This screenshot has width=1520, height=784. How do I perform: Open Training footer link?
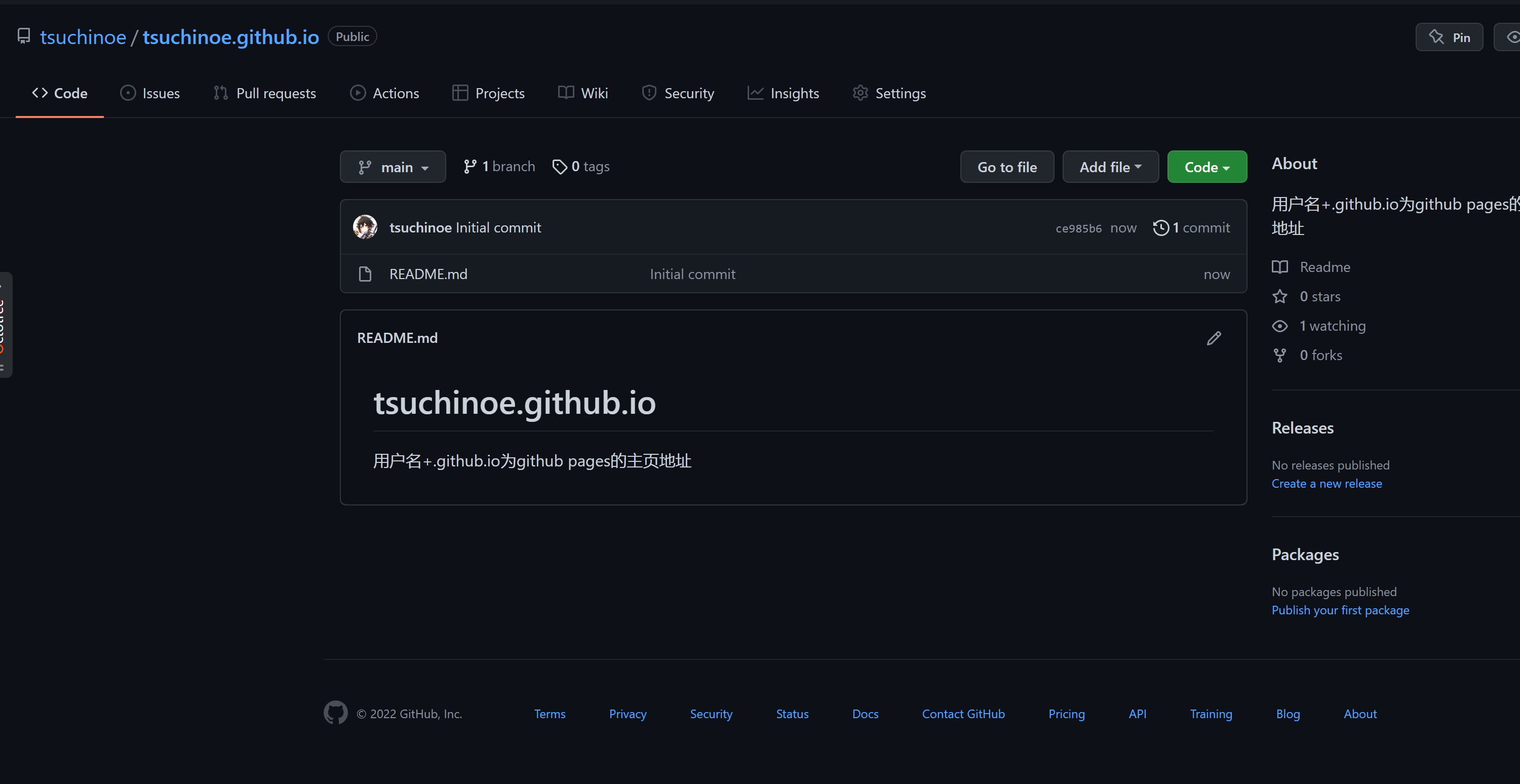(1211, 715)
